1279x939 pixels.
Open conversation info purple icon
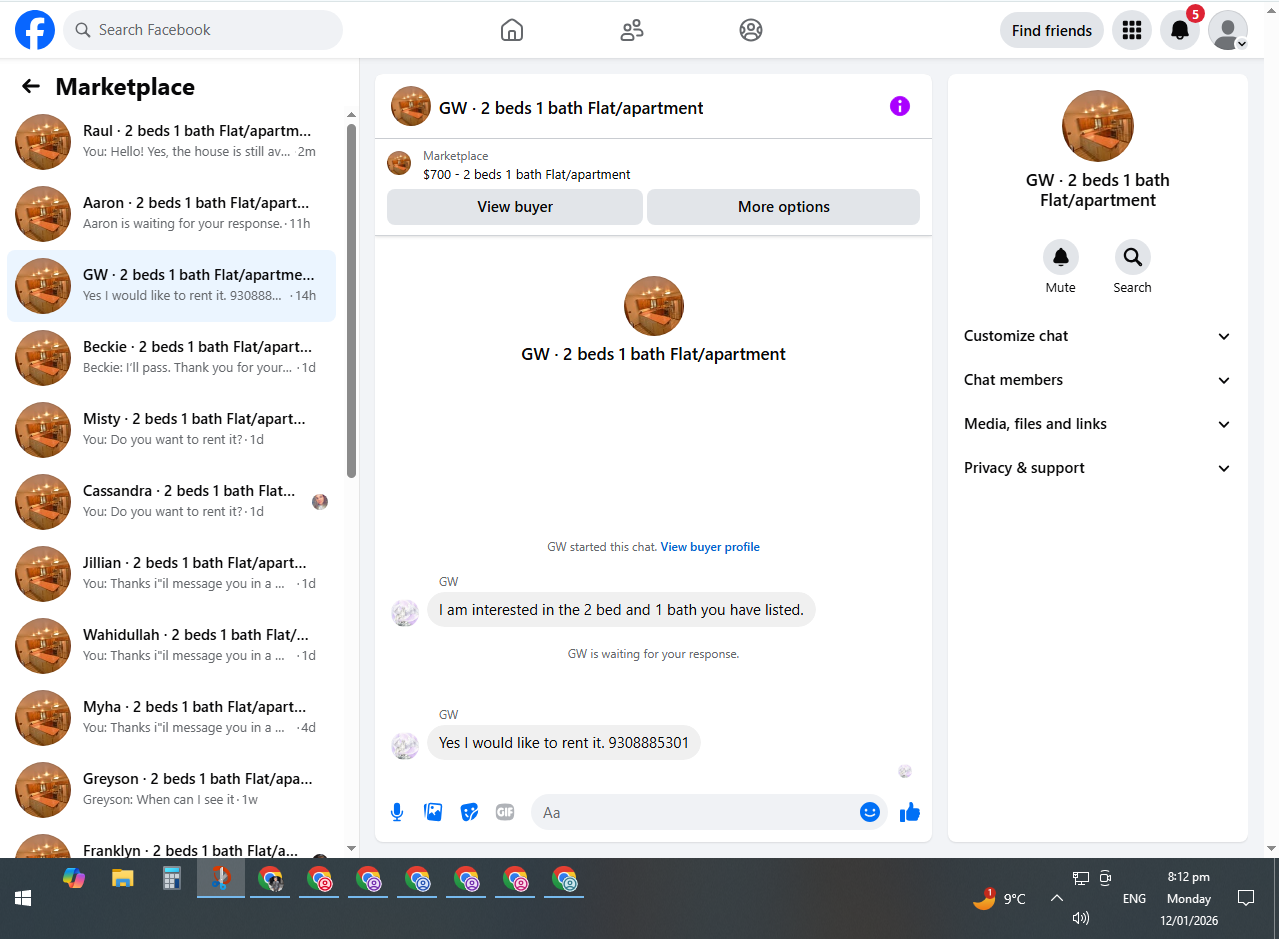tap(900, 106)
